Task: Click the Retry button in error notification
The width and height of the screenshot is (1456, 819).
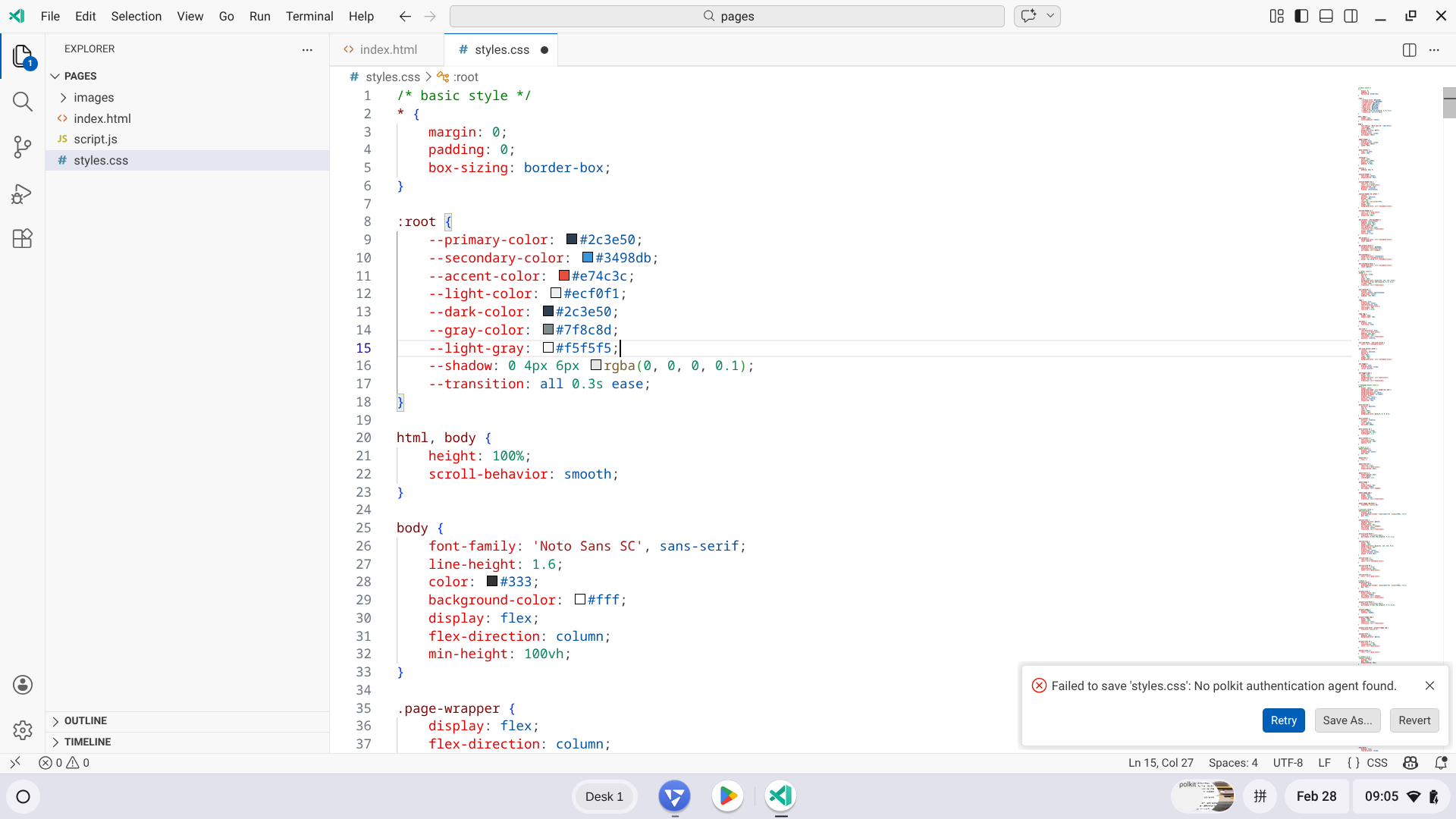Action: click(1283, 720)
